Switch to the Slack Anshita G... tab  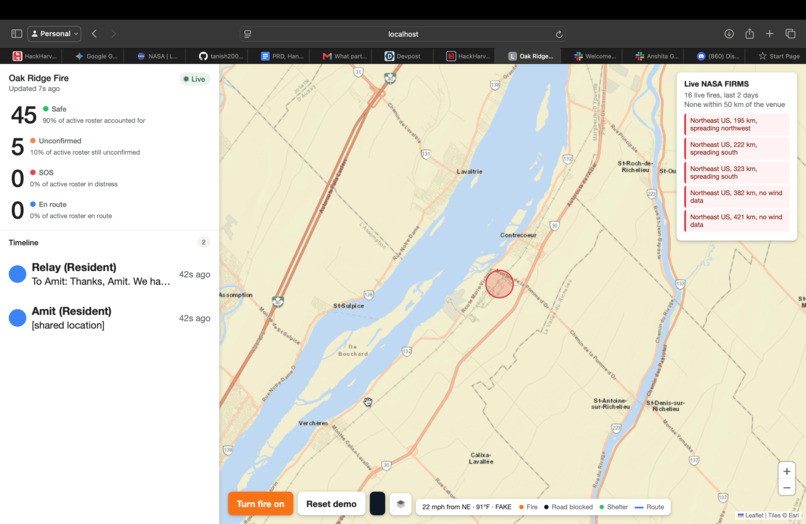point(656,56)
